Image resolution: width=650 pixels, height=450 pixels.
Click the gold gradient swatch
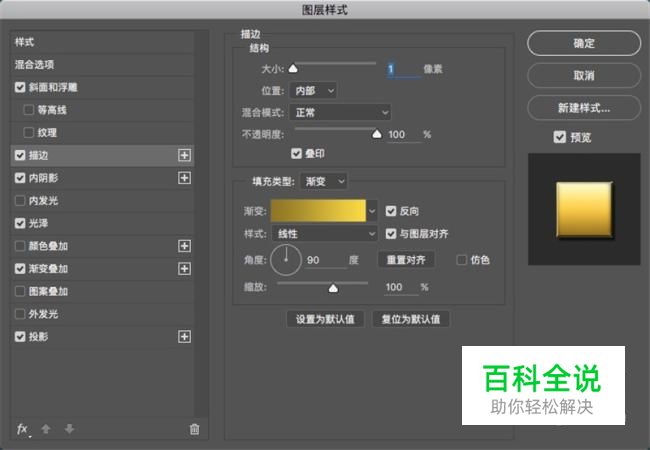coord(318,211)
